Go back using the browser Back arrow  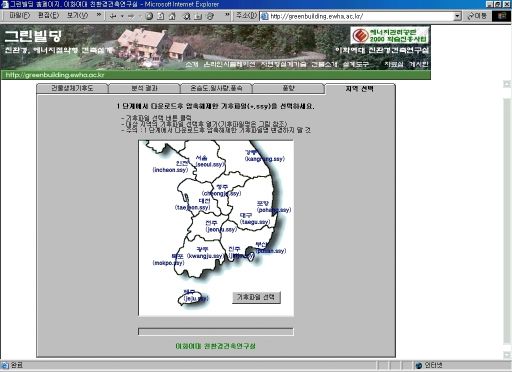tap(113, 16)
